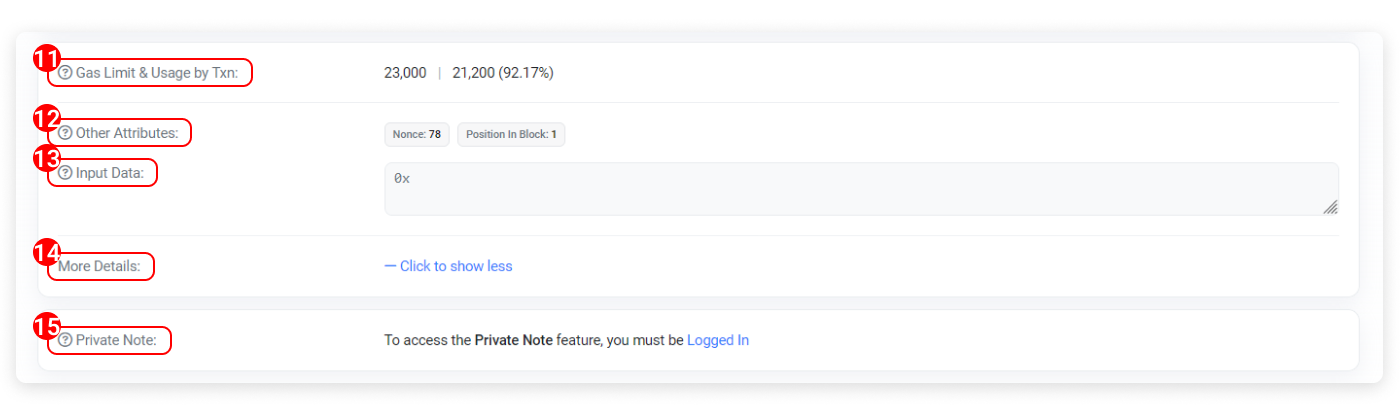Image resolution: width=1400 pixels, height=415 pixels.
Task: Click the 23,000 gas limit value
Action: [405, 73]
